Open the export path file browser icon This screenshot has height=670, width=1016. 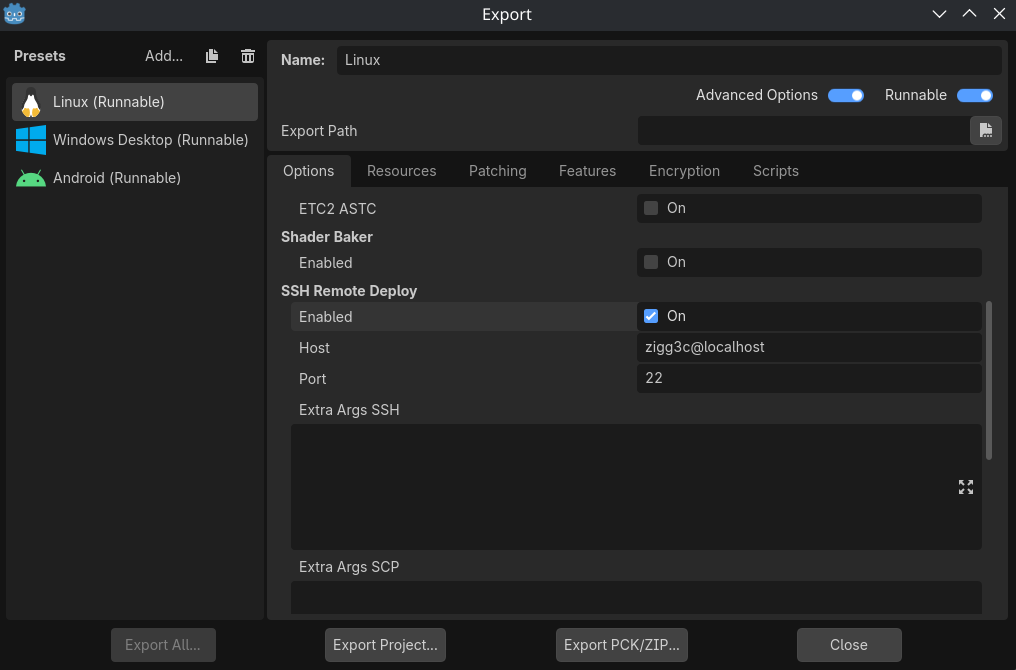(x=985, y=131)
